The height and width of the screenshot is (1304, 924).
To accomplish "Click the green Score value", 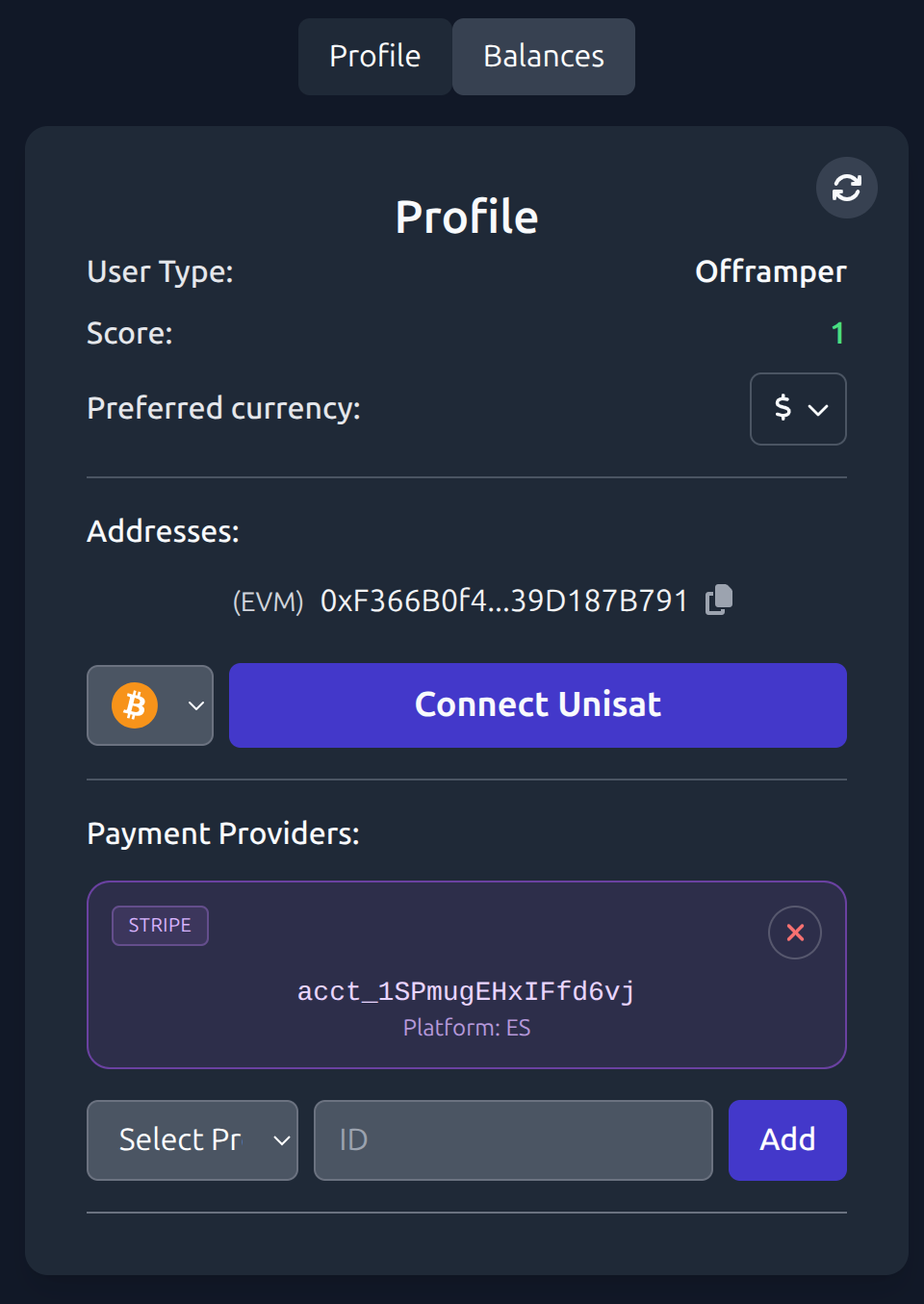I will [x=837, y=333].
